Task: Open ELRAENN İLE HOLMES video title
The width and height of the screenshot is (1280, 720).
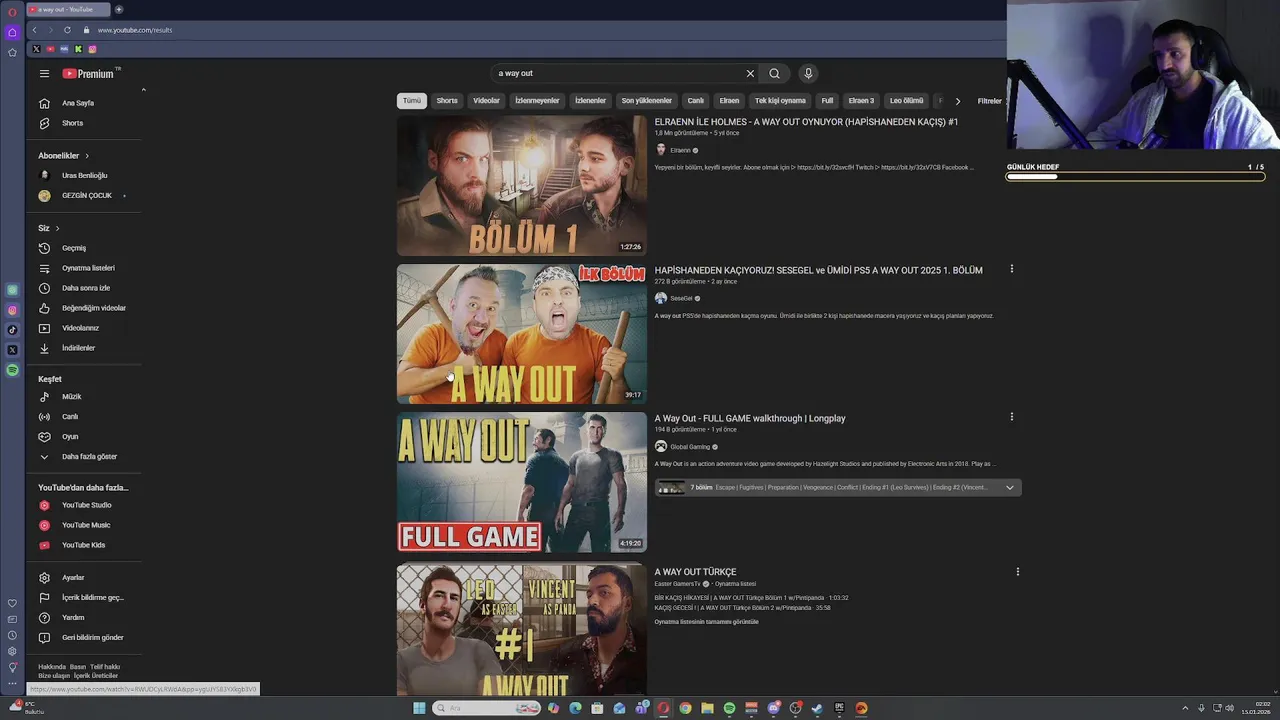Action: [x=806, y=122]
